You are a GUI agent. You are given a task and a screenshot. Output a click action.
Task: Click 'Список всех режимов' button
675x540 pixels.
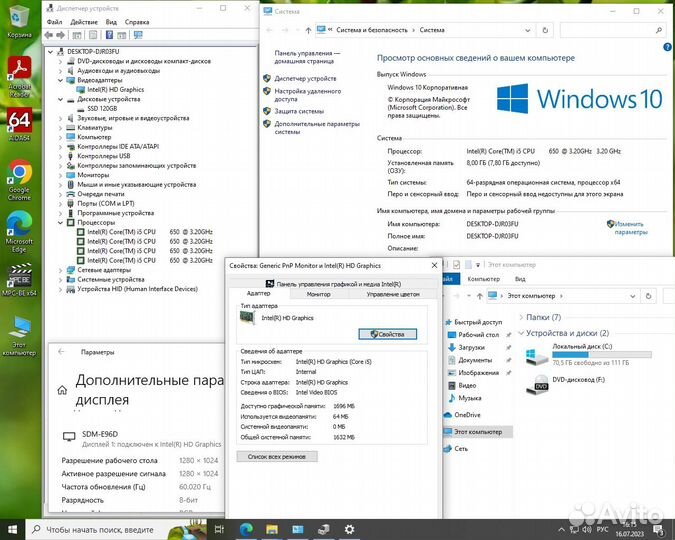coord(277,456)
